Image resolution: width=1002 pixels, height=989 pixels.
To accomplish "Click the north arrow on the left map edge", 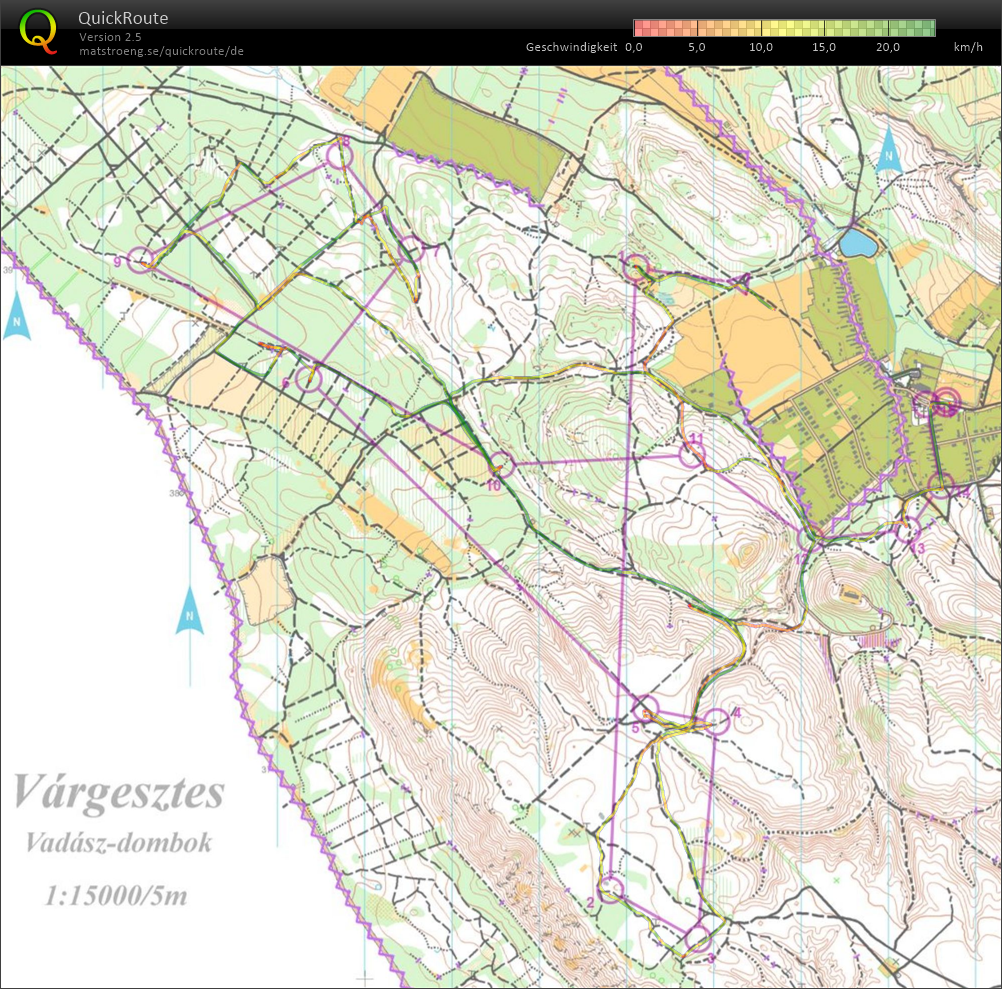I will coord(17,320).
